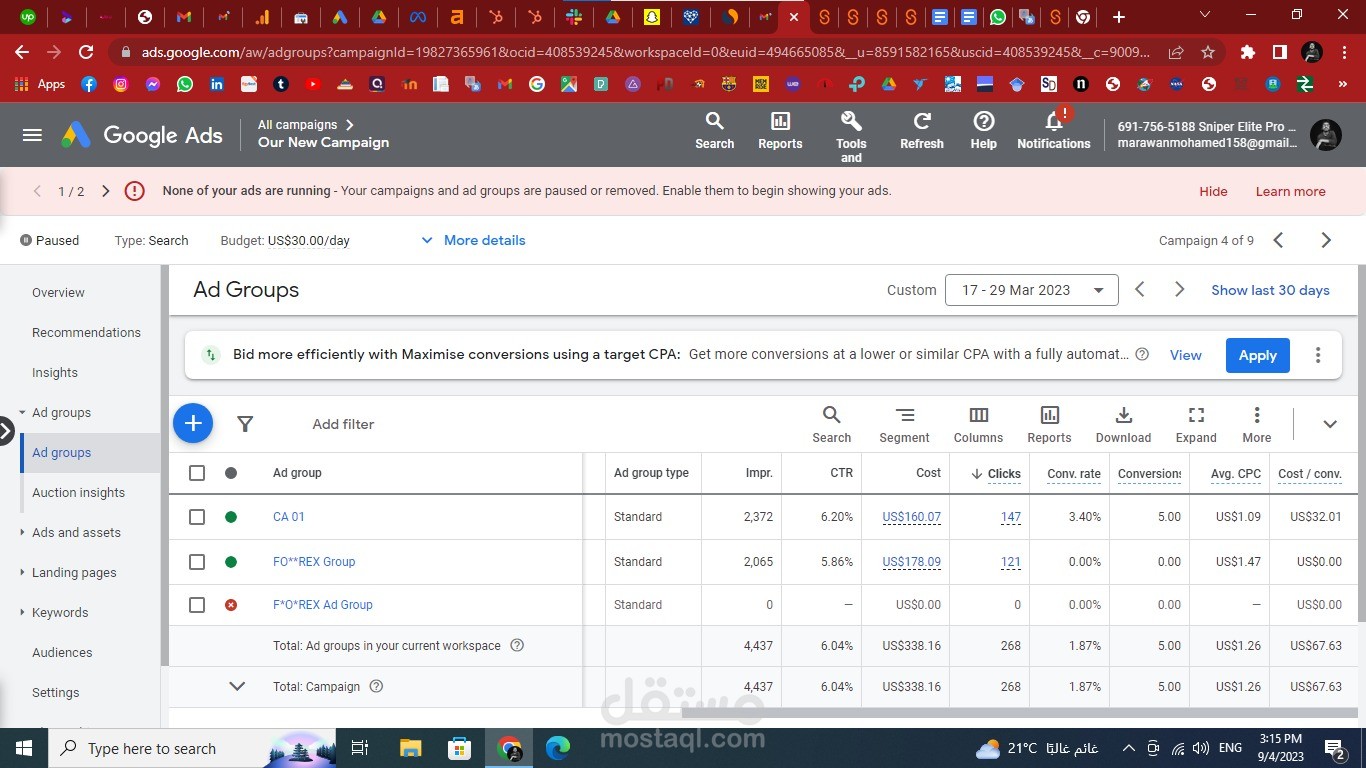1366x768 pixels.
Task: Click the removed status icon of F*O*REX Ad Group
Action: [231, 605]
